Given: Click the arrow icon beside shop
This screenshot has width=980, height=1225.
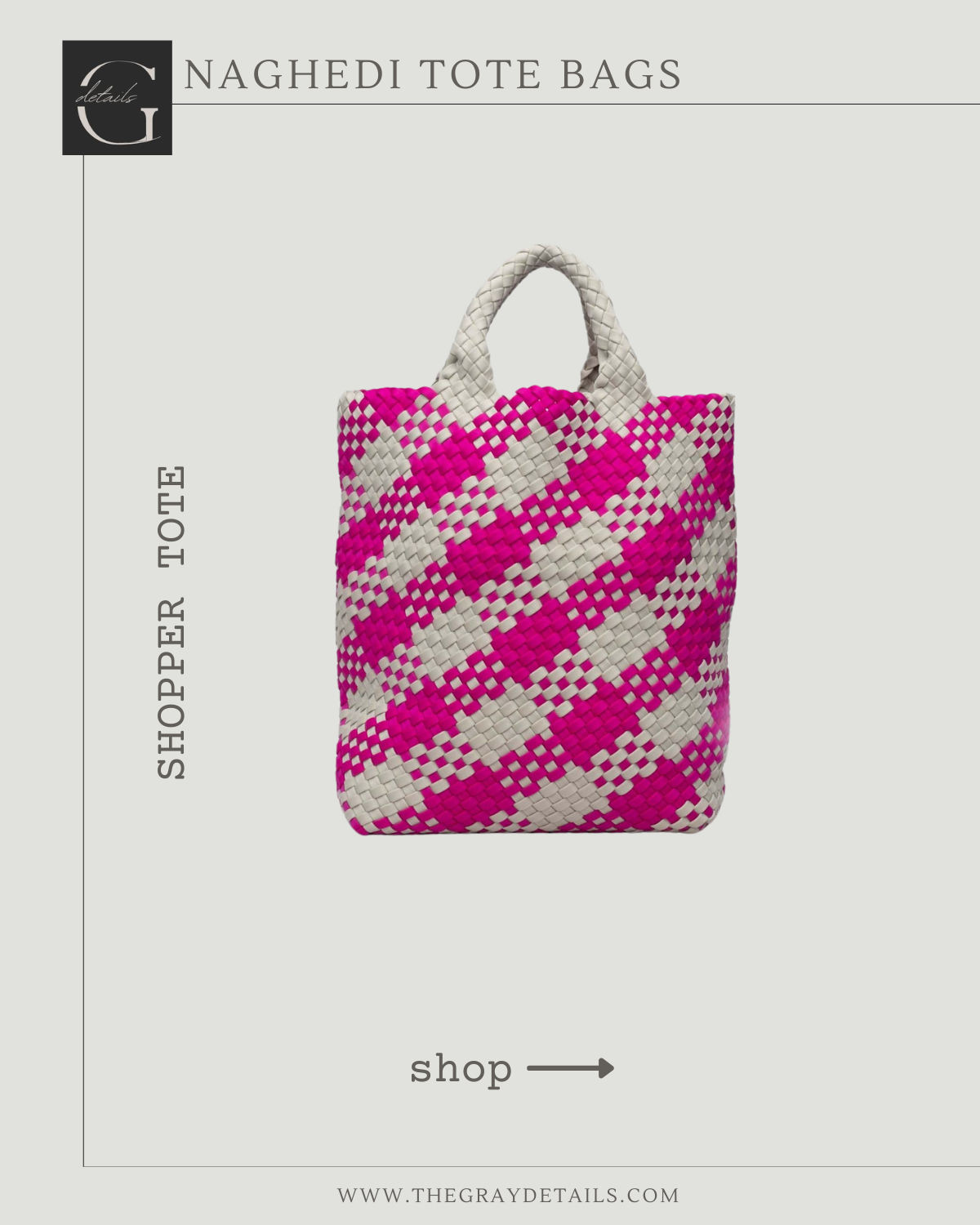Looking at the screenshot, I should [570, 1068].
